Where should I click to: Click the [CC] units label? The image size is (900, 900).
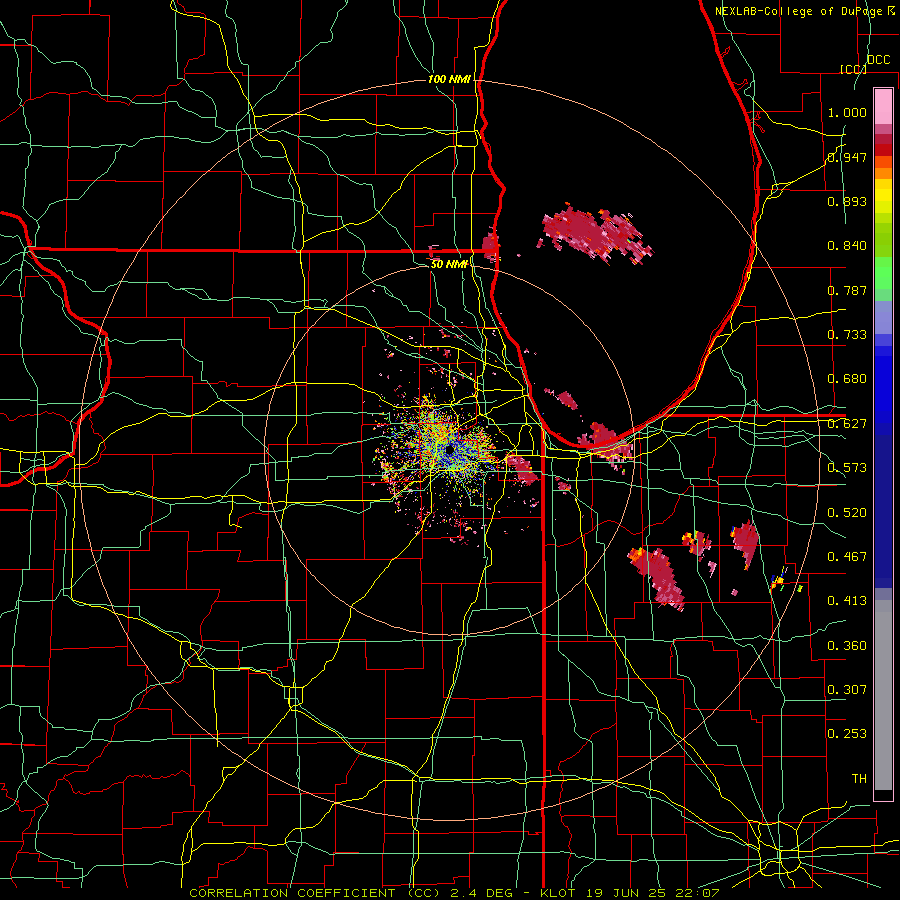(x=853, y=69)
